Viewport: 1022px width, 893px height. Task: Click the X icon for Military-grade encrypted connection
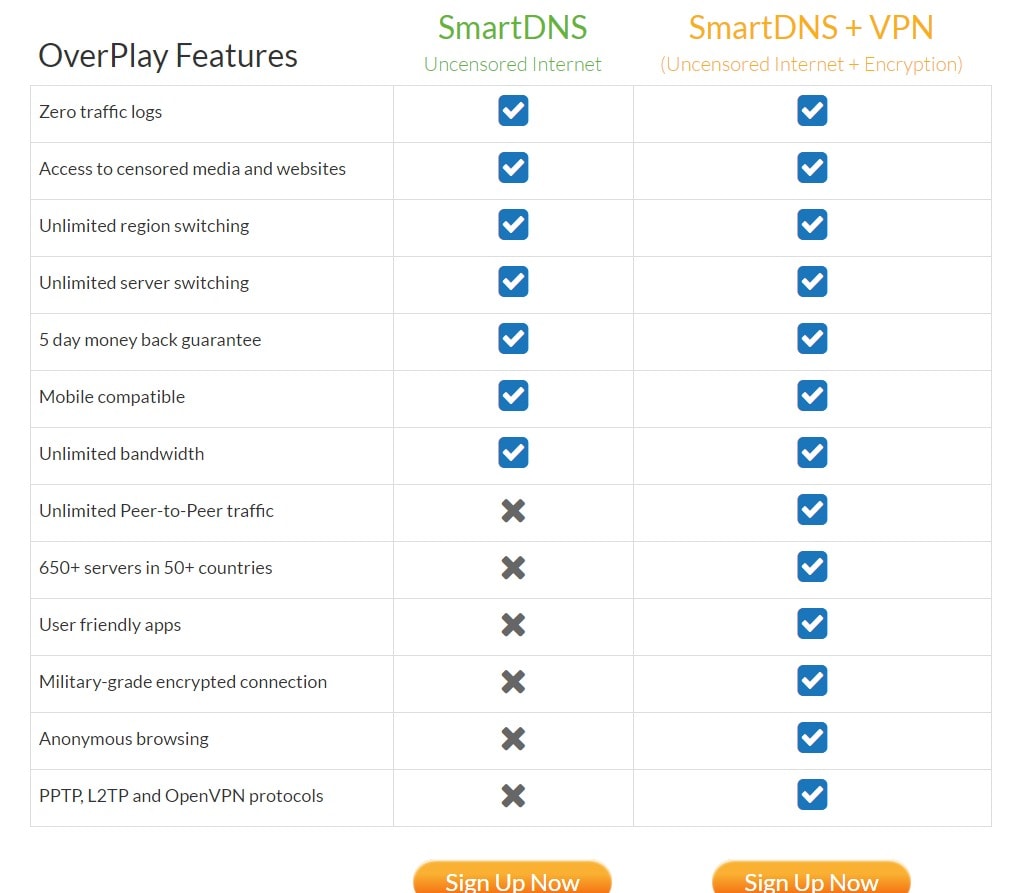click(514, 682)
